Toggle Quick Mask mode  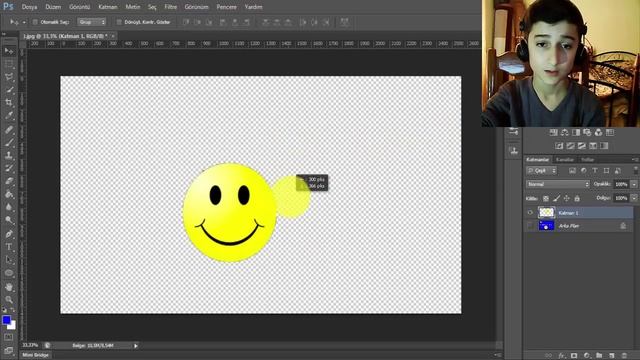pos(9,337)
